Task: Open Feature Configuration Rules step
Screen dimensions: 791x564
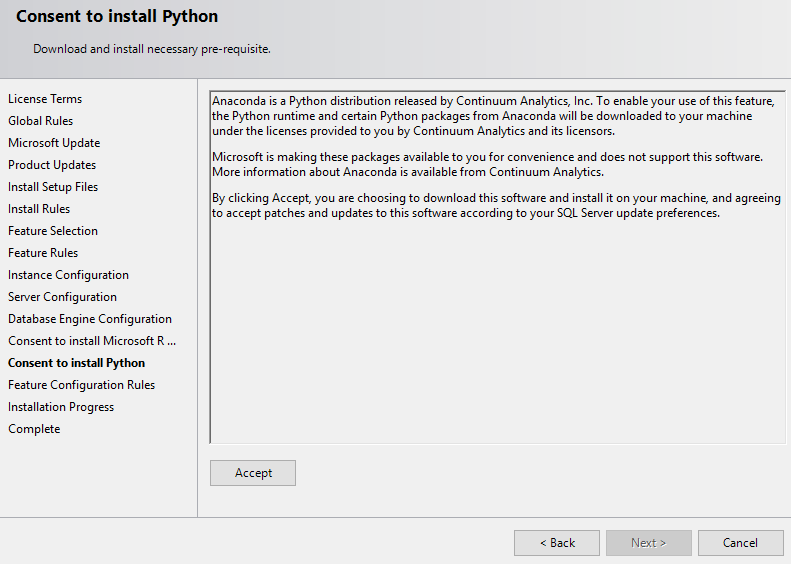Action: point(82,385)
